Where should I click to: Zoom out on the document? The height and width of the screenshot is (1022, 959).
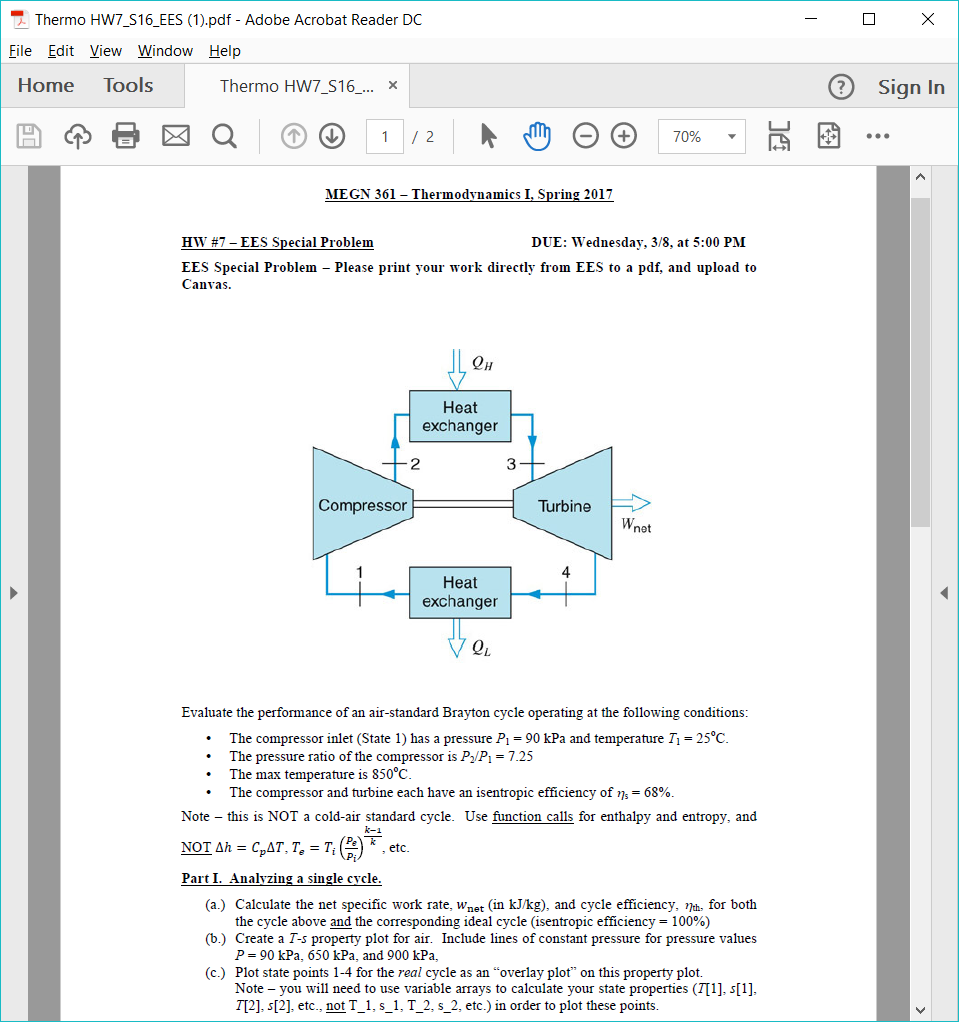point(585,135)
